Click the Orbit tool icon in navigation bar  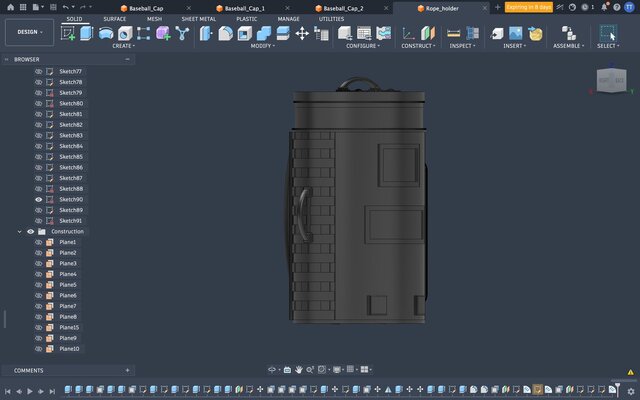click(x=272, y=369)
